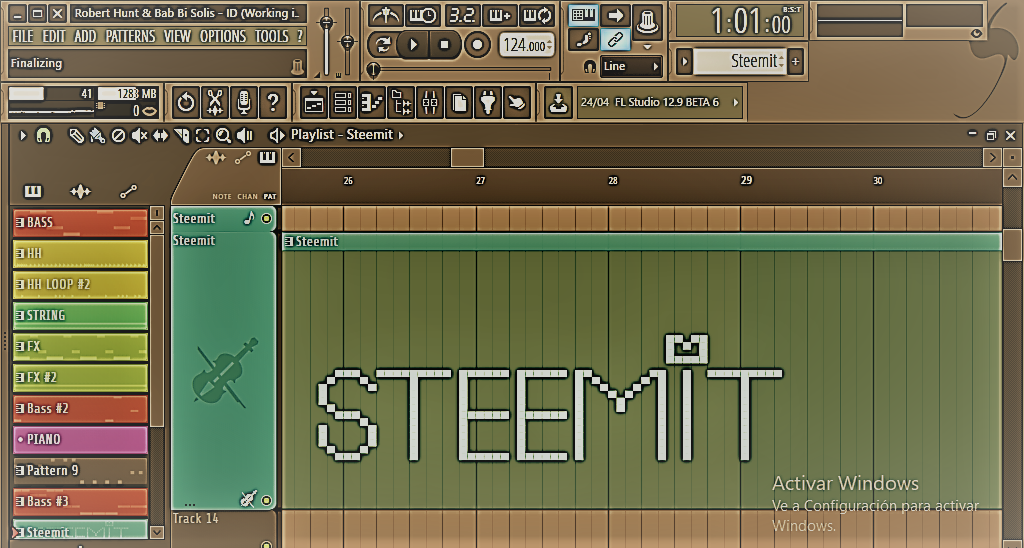
Task: Open the PATTERNS menu
Action: tap(131, 36)
